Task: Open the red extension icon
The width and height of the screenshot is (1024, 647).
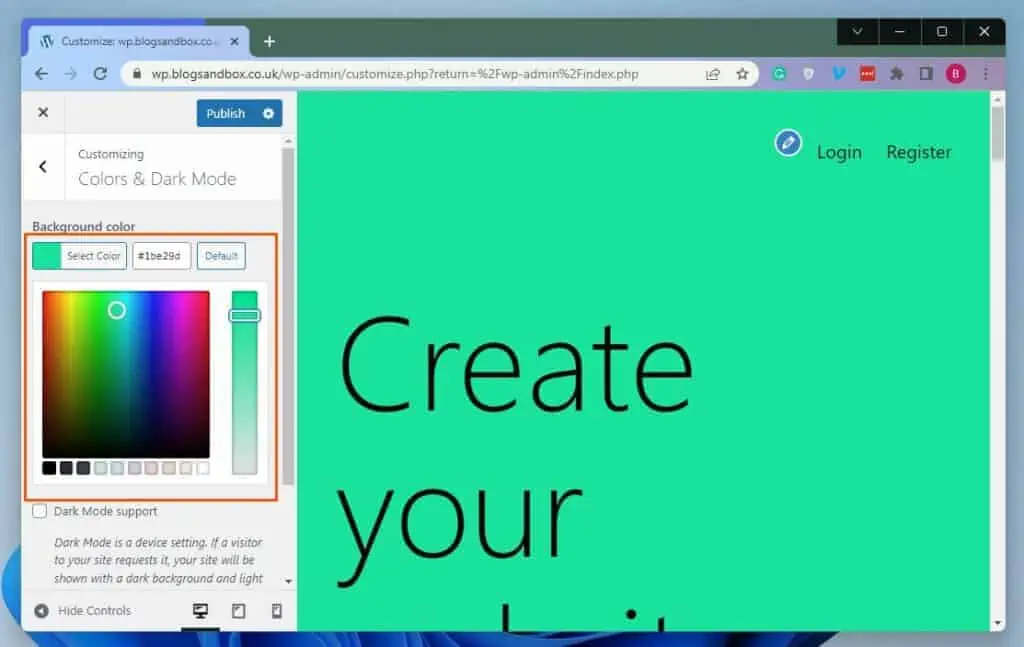Action: (x=867, y=74)
